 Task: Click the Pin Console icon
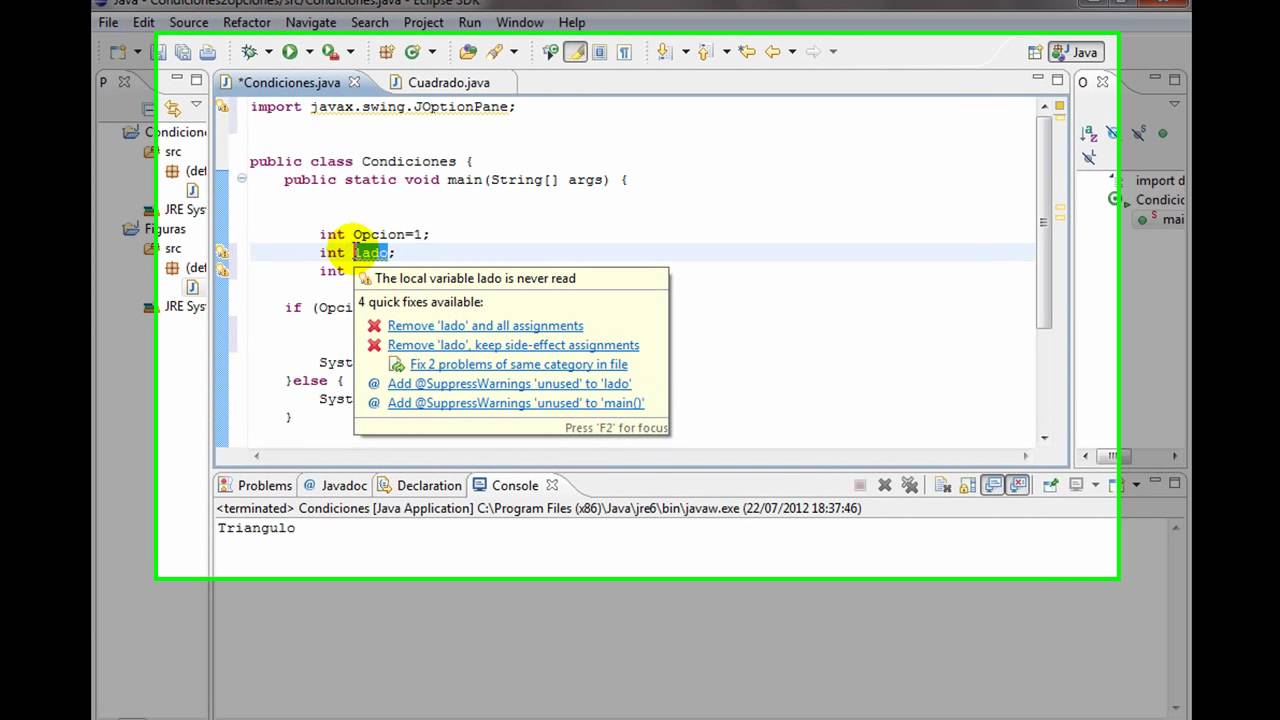click(1050, 485)
